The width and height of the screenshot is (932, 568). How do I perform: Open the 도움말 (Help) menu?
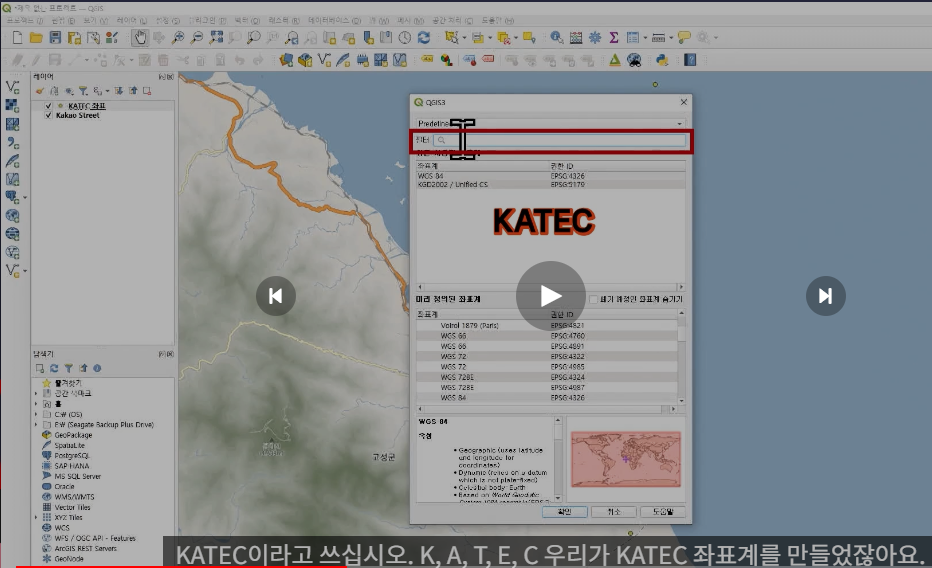498,21
